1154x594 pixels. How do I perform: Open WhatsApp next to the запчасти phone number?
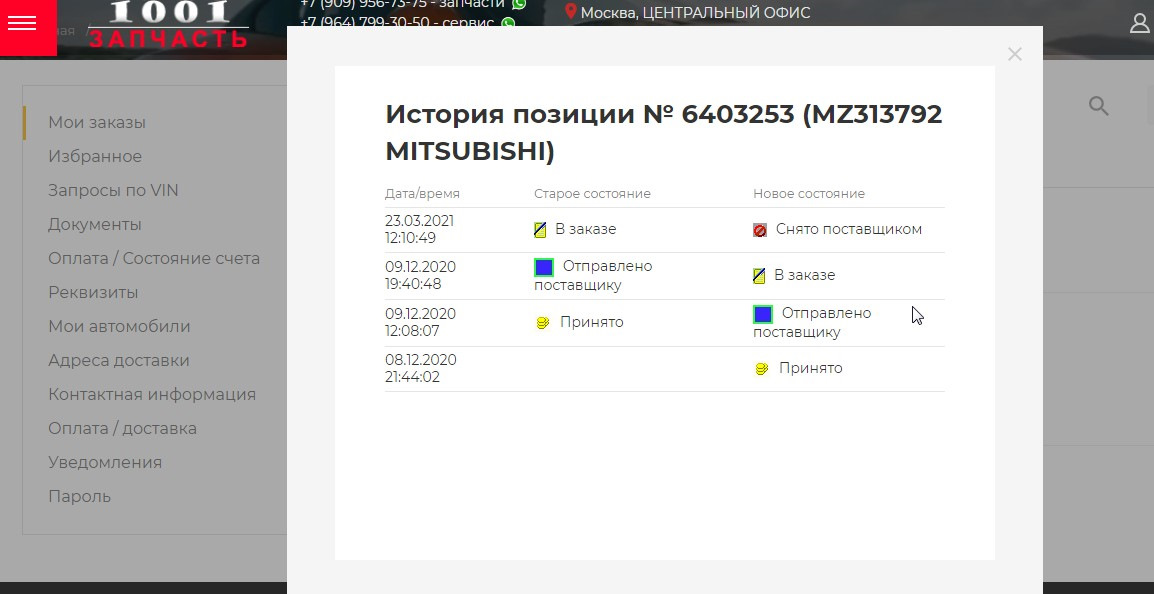tap(518, 5)
